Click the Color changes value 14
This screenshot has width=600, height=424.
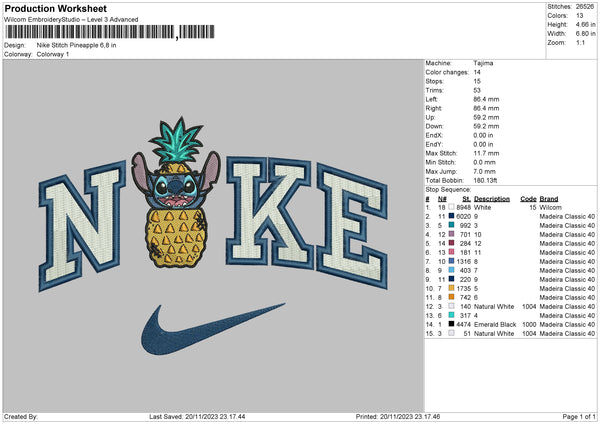477,72
